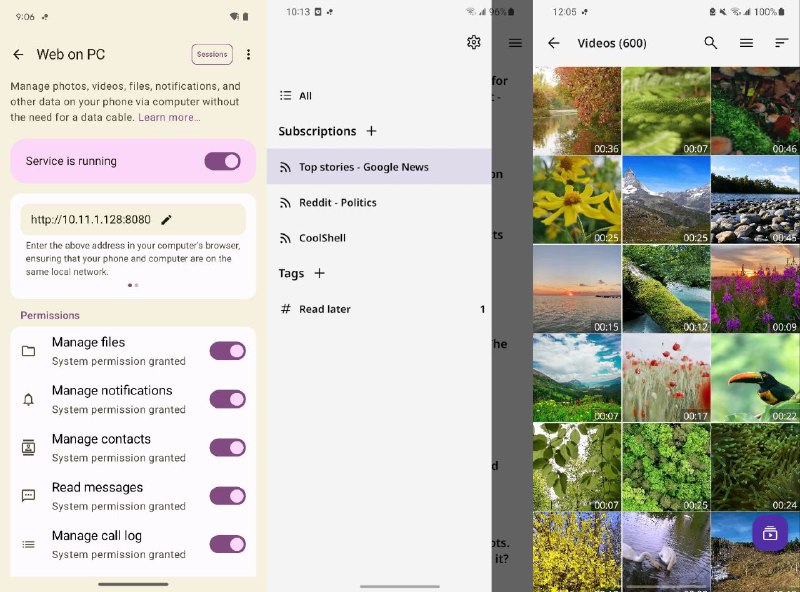Image resolution: width=800 pixels, height=592 pixels.
Task: Tap back arrow beside Web on PC
Action: coord(18,55)
